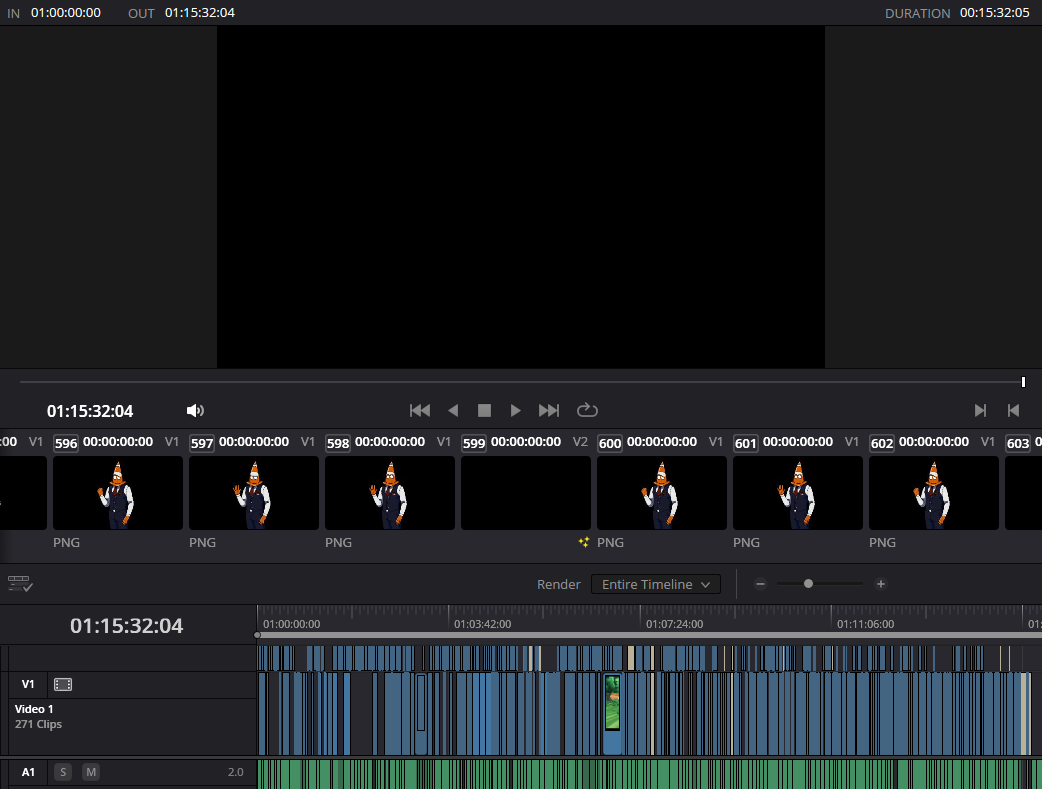Image resolution: width=1042 pixels, height=789 pixels.
Task: Click the PNG codec label under clip 601
Action: (746, 542)
